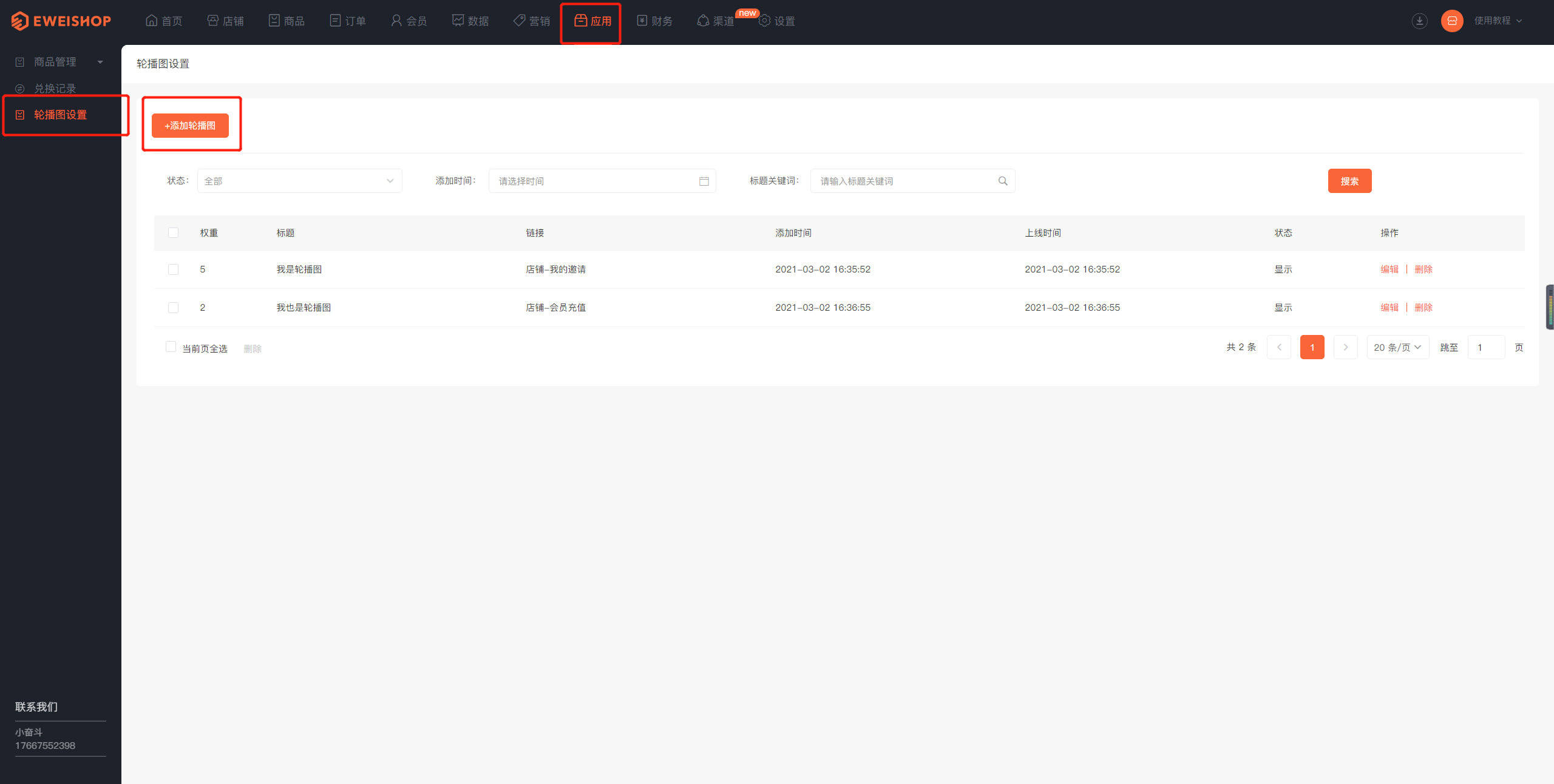Go to next page arrow
The height and width of the screenshot is (784, 1554).
(1346, 347)
